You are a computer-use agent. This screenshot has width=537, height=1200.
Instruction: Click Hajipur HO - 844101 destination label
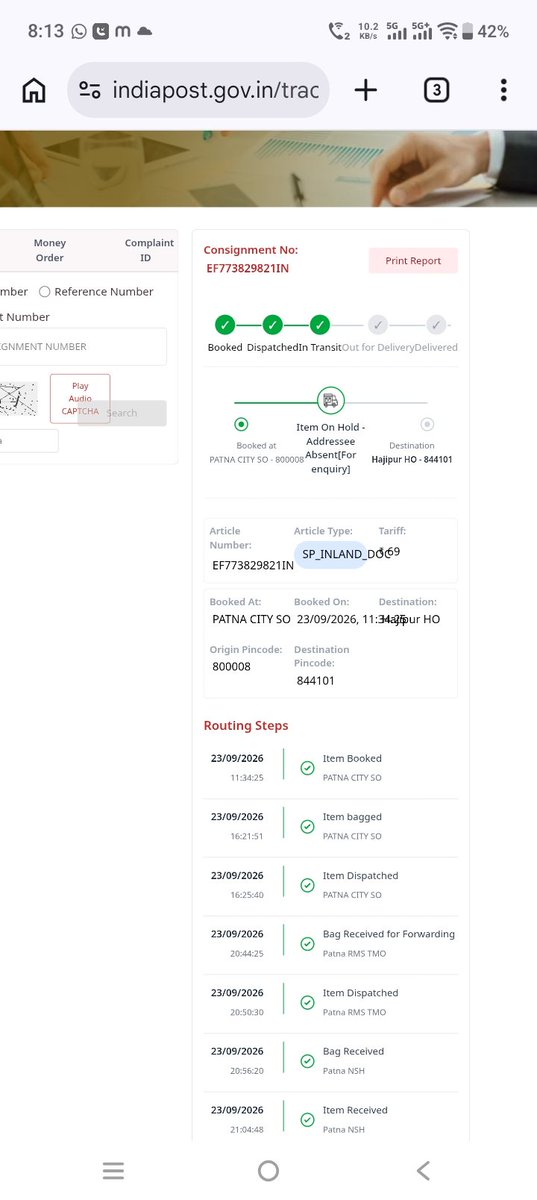coord(412,460)
